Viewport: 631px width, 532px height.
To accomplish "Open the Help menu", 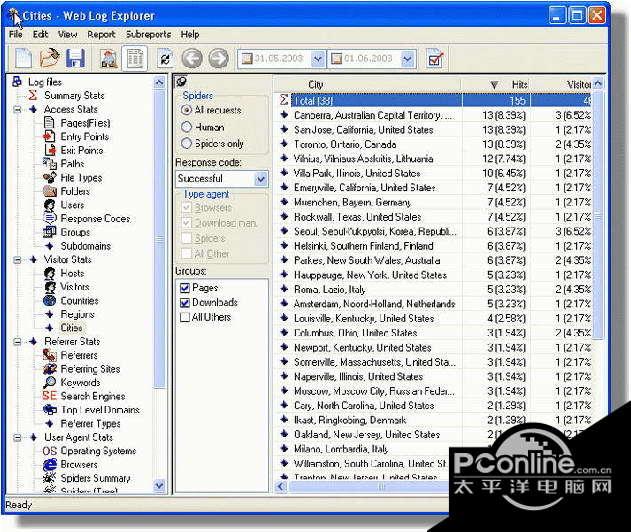I will point(190,34).
